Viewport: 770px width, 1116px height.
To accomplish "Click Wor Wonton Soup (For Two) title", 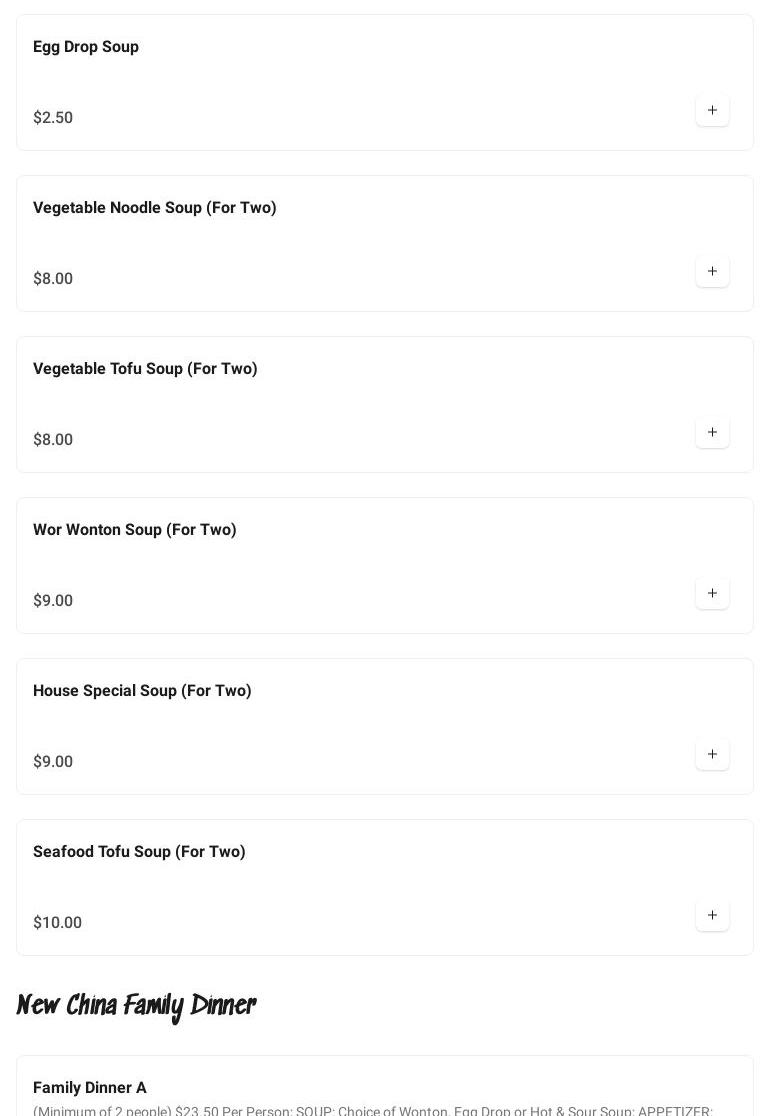I will click(135, 530).
